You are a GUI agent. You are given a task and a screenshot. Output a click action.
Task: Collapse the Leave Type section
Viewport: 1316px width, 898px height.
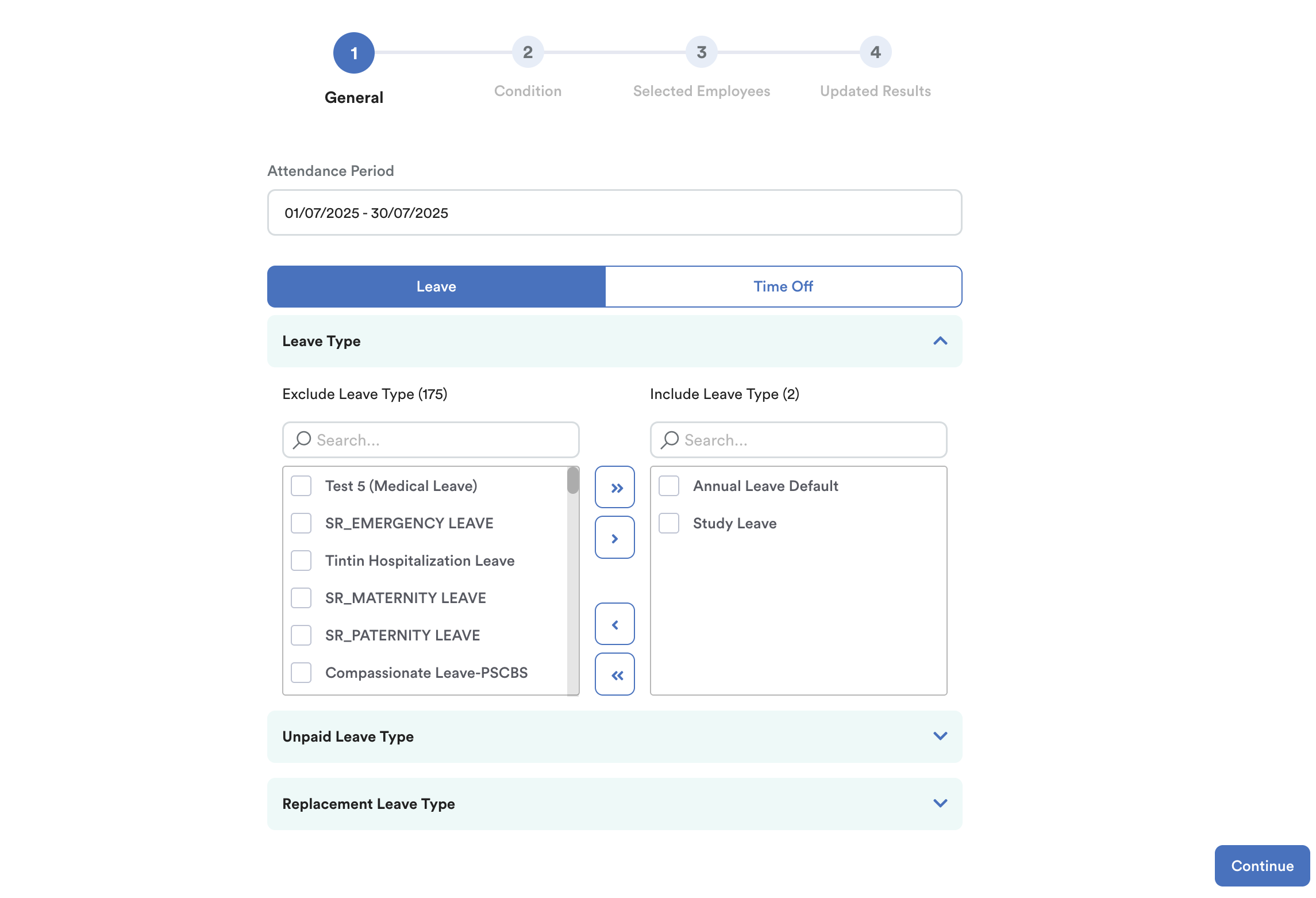coord(940,341)
